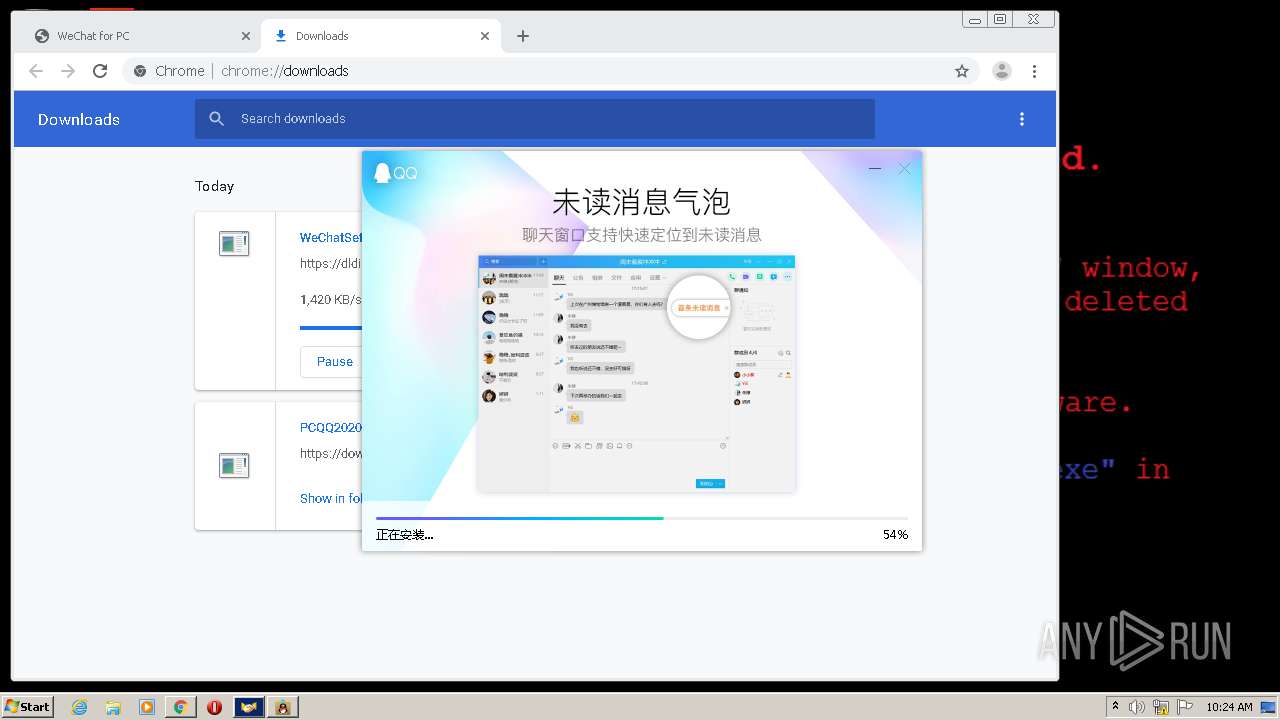The image size is (1280, 720).
Task: Close the WeChat for PC tab
Action: coord(246,36)
